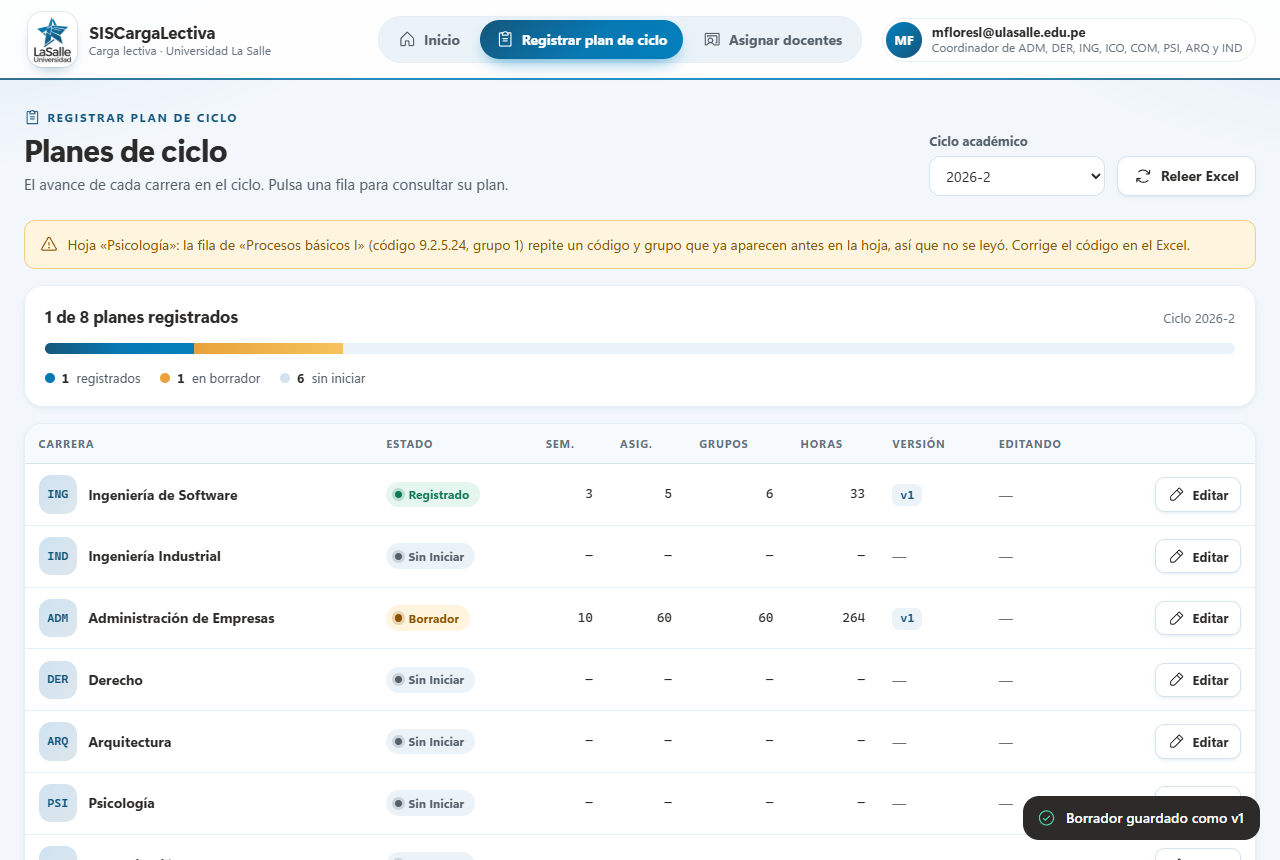This screenshot has height=860, width=1280.
Task: Click the CARRERA column header
Action: click(66, 444)
